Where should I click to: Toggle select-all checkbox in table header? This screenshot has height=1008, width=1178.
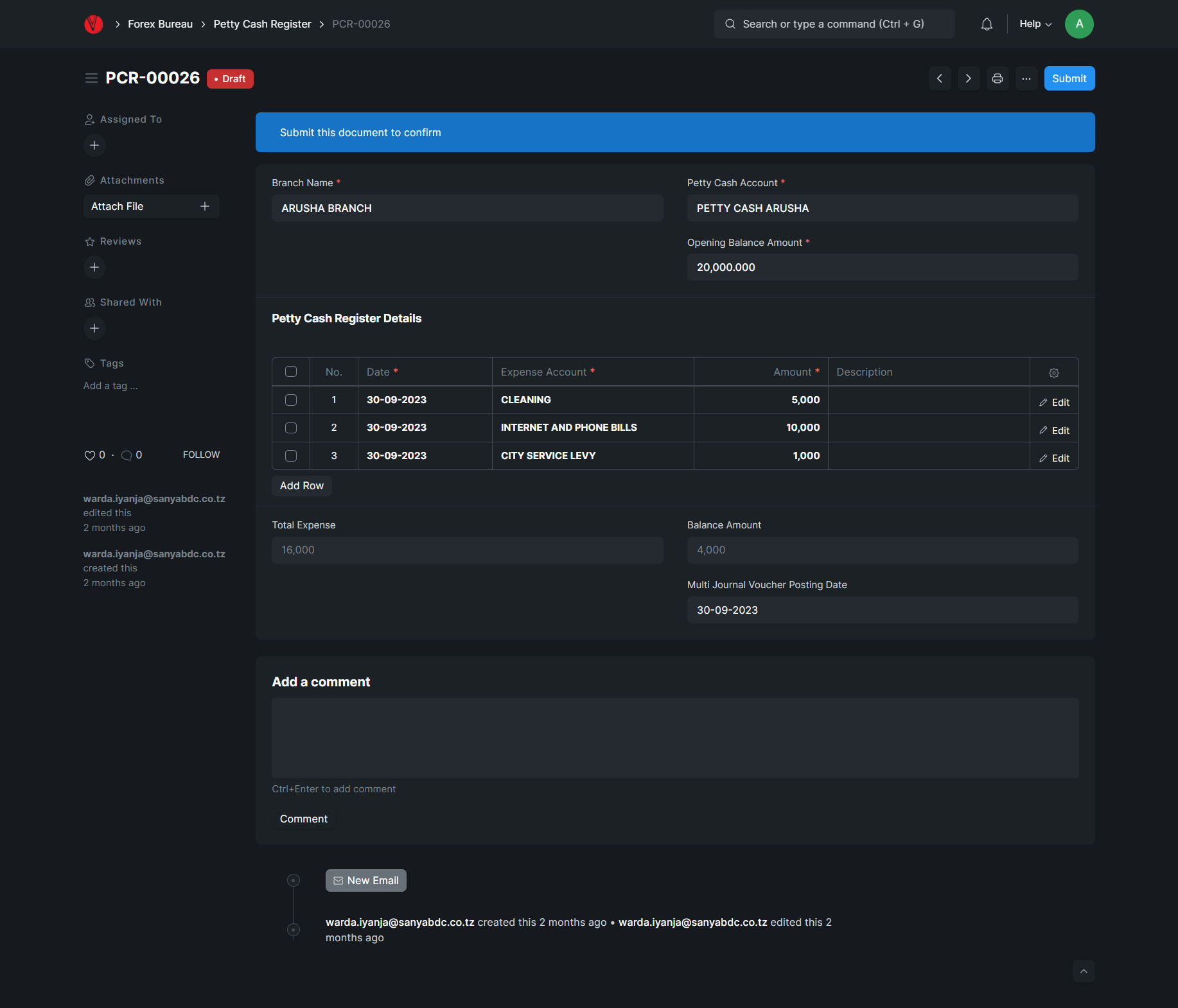pos(291,372)
